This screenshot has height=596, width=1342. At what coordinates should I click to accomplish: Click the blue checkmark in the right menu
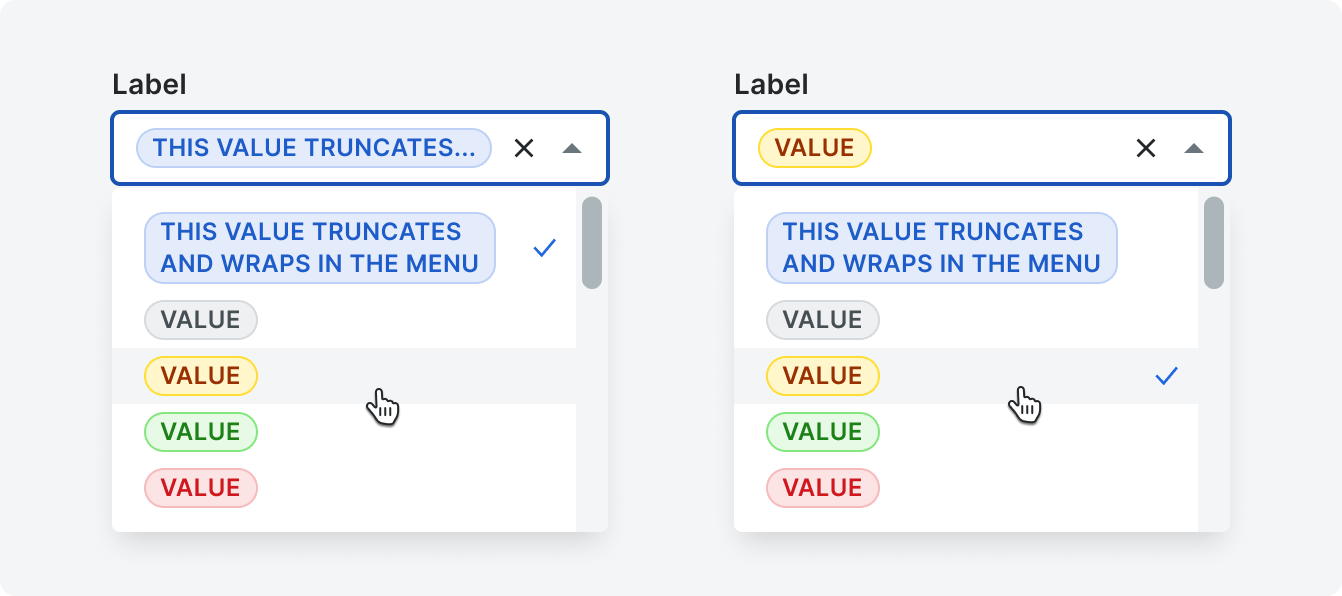click(x=1167, y=376)
